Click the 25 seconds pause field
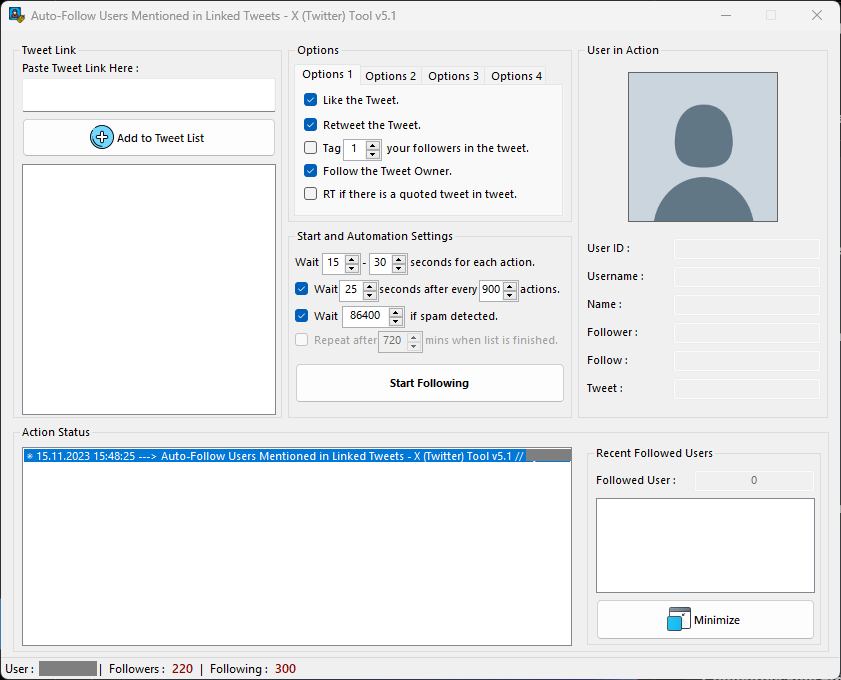The width and height of the screenshot is (841, 680). pos(352,290)
